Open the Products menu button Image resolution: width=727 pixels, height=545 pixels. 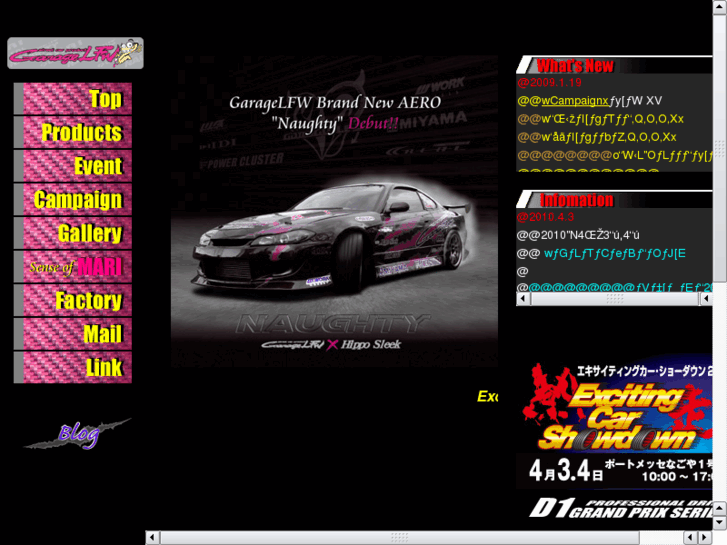[x=73, y=132]
